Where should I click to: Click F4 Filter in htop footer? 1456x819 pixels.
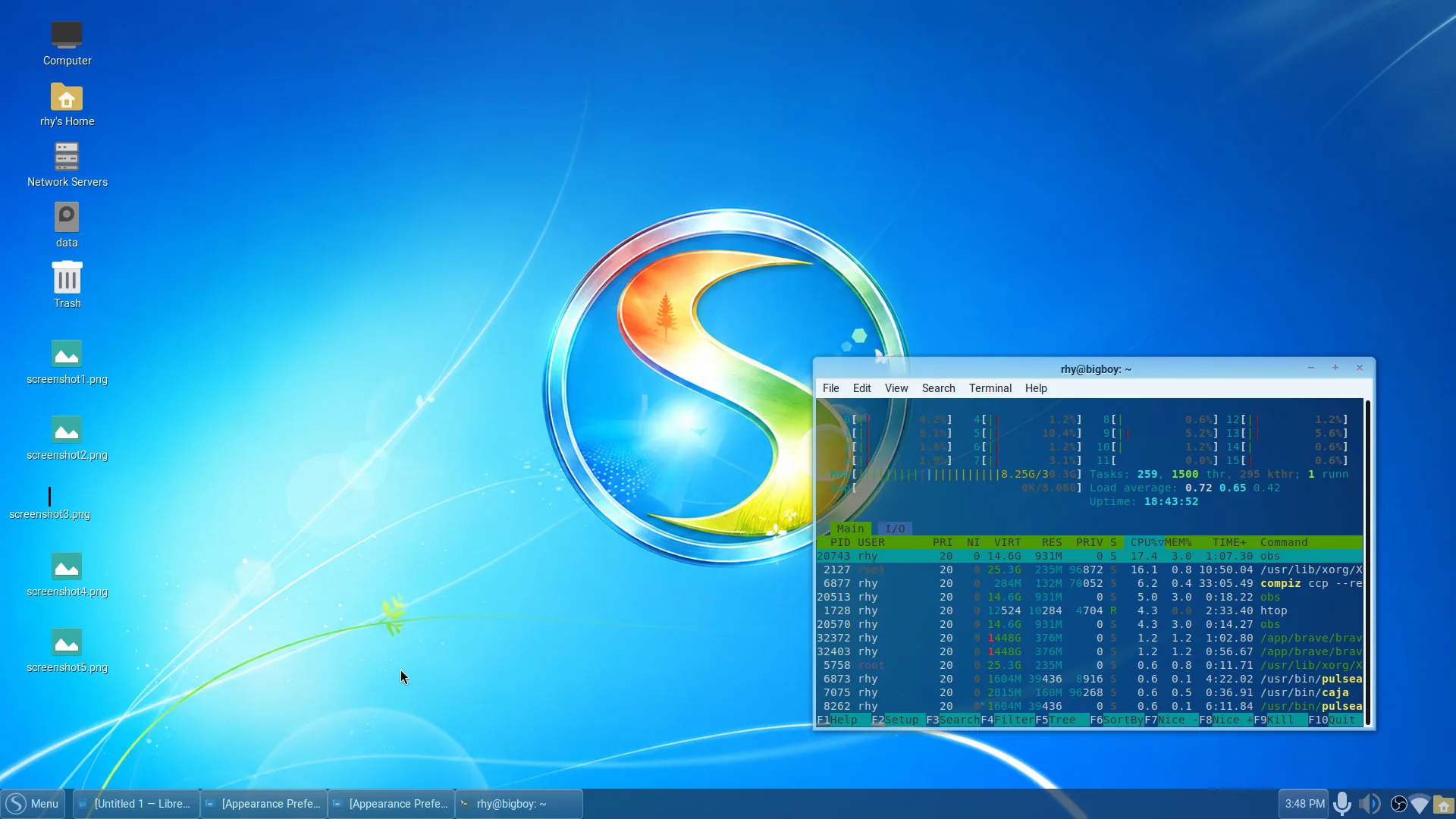(1007, 720)
